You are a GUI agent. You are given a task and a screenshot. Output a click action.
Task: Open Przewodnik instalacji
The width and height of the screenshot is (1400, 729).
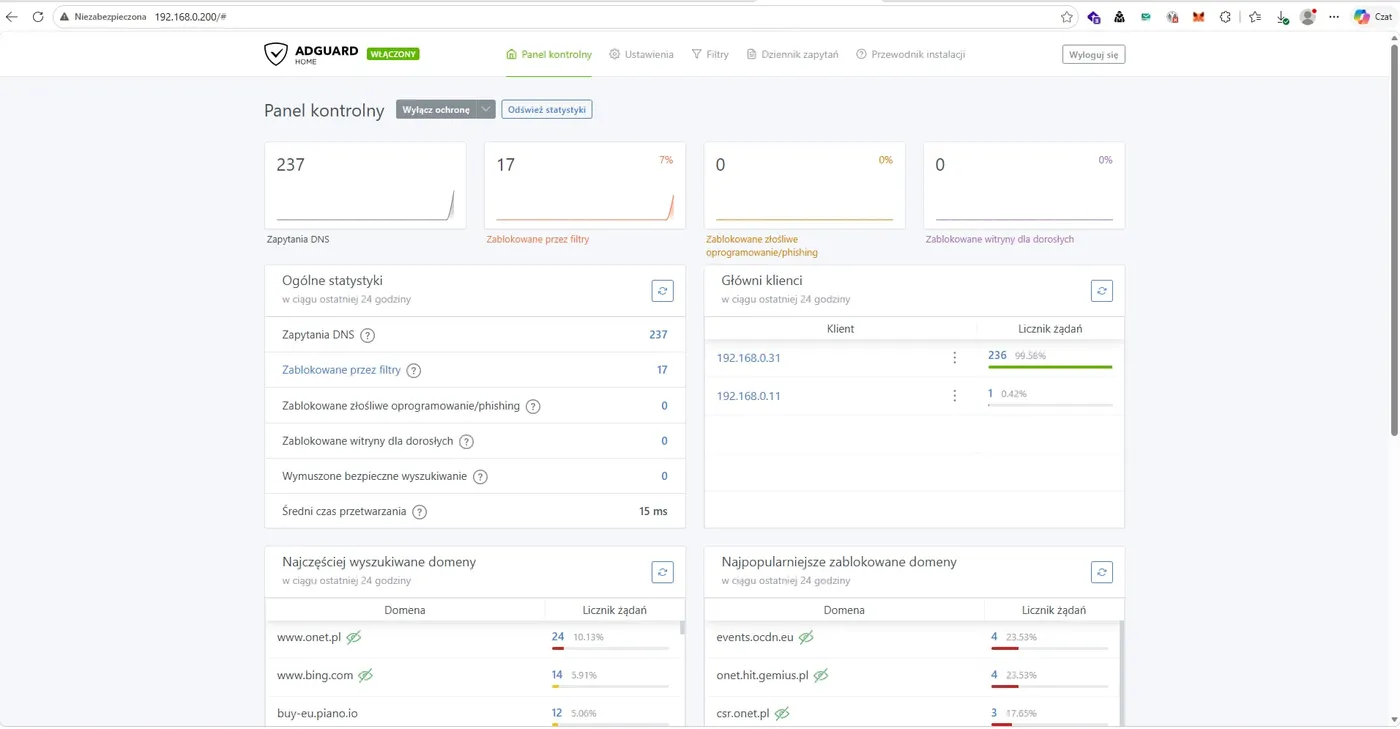910,54
